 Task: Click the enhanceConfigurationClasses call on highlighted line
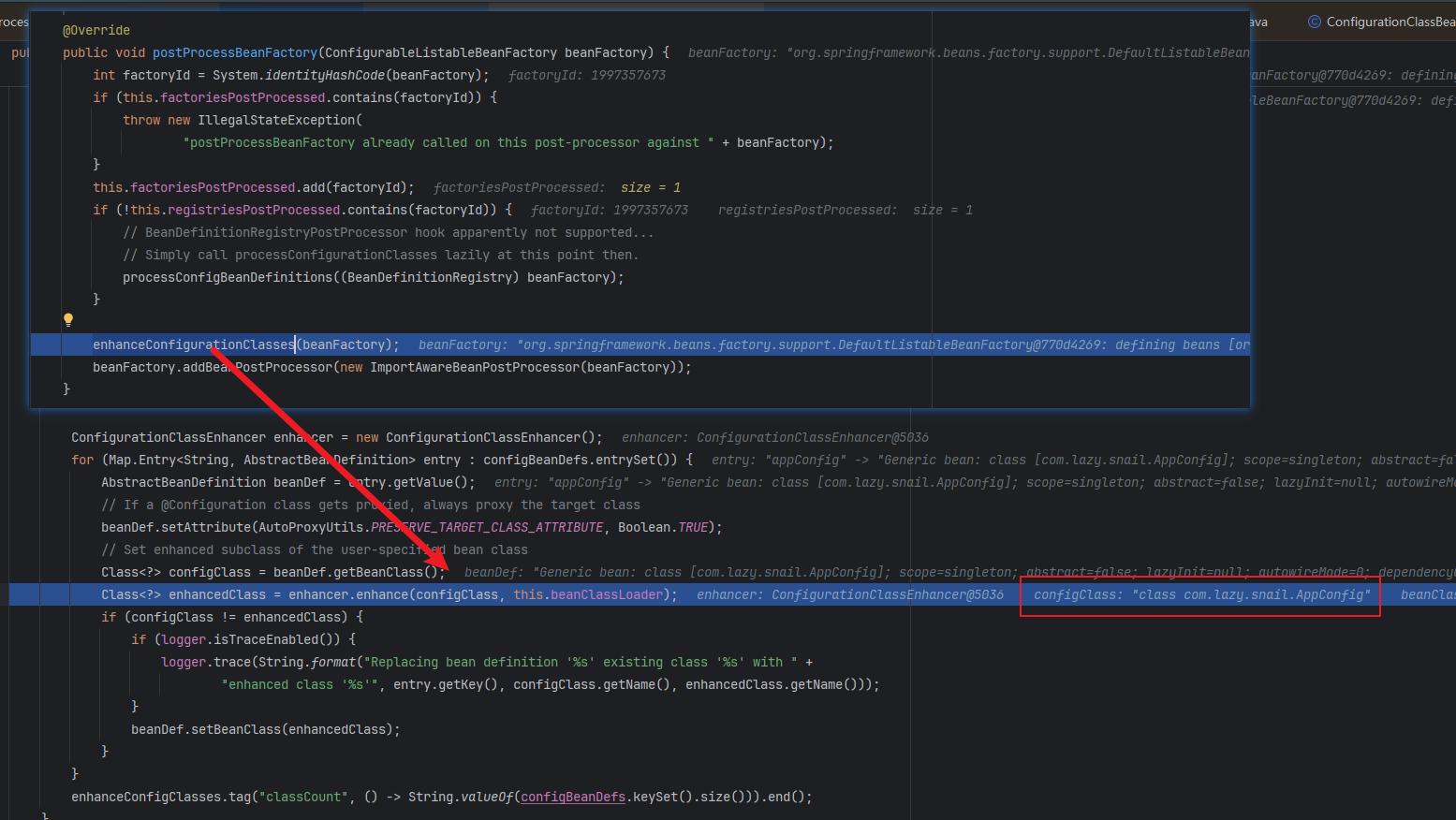point(194,344)
